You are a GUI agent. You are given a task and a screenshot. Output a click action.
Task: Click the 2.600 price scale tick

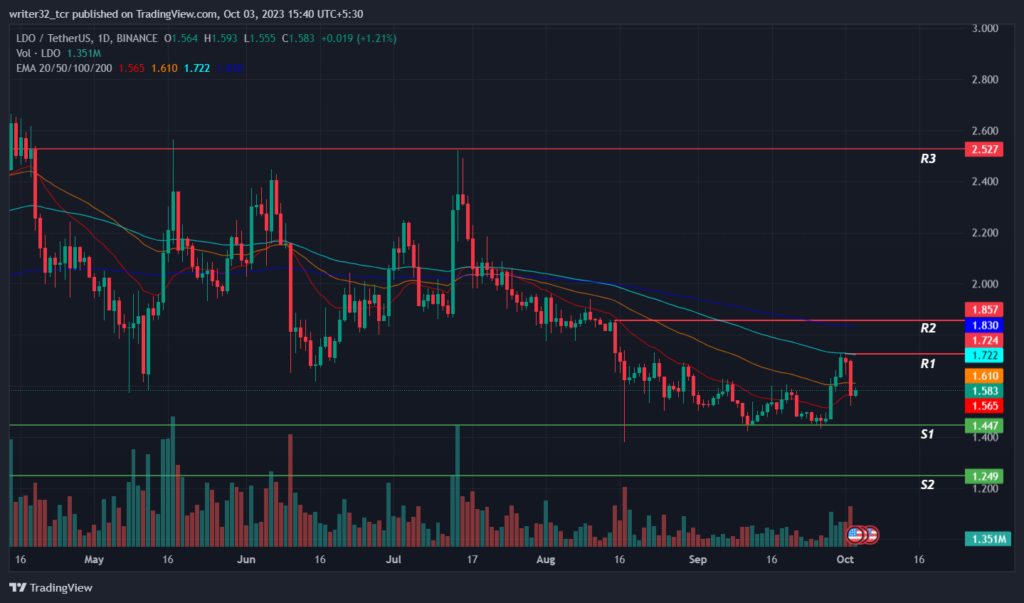pyautogui.click(x=985, y=131)
